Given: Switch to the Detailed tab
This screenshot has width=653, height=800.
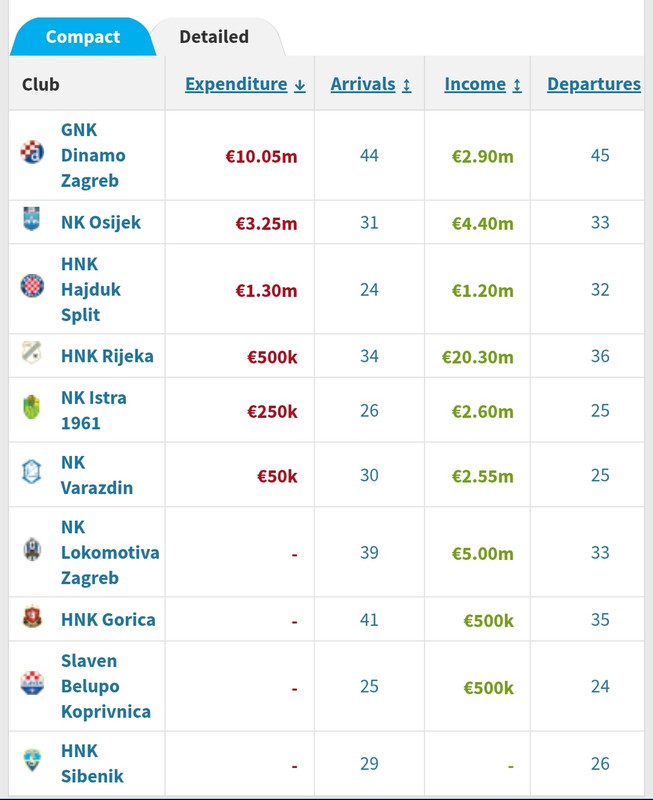Looking at the screenshot, I should (x=214, y=37).
